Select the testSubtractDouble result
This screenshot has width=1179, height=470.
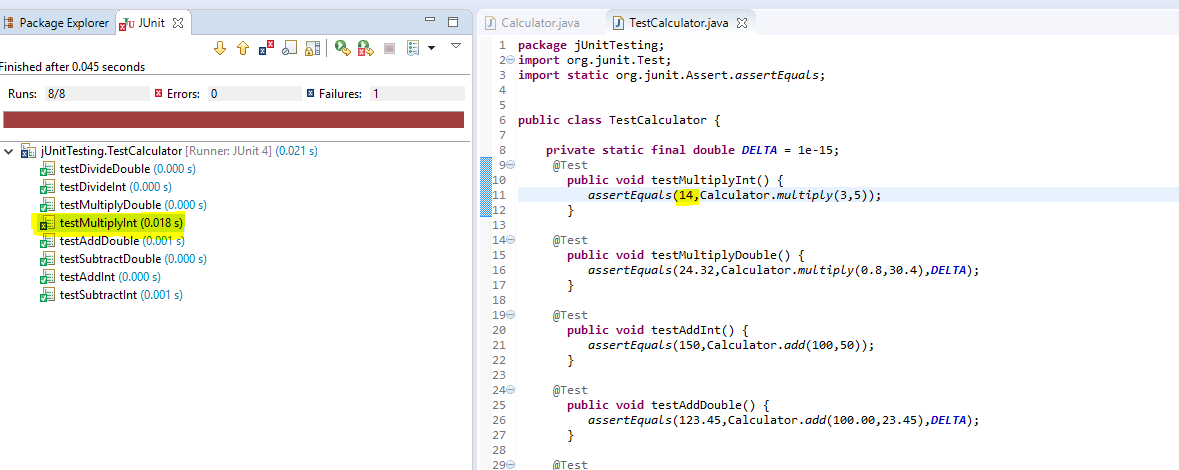pyautogui.click(x=123, y=259)
